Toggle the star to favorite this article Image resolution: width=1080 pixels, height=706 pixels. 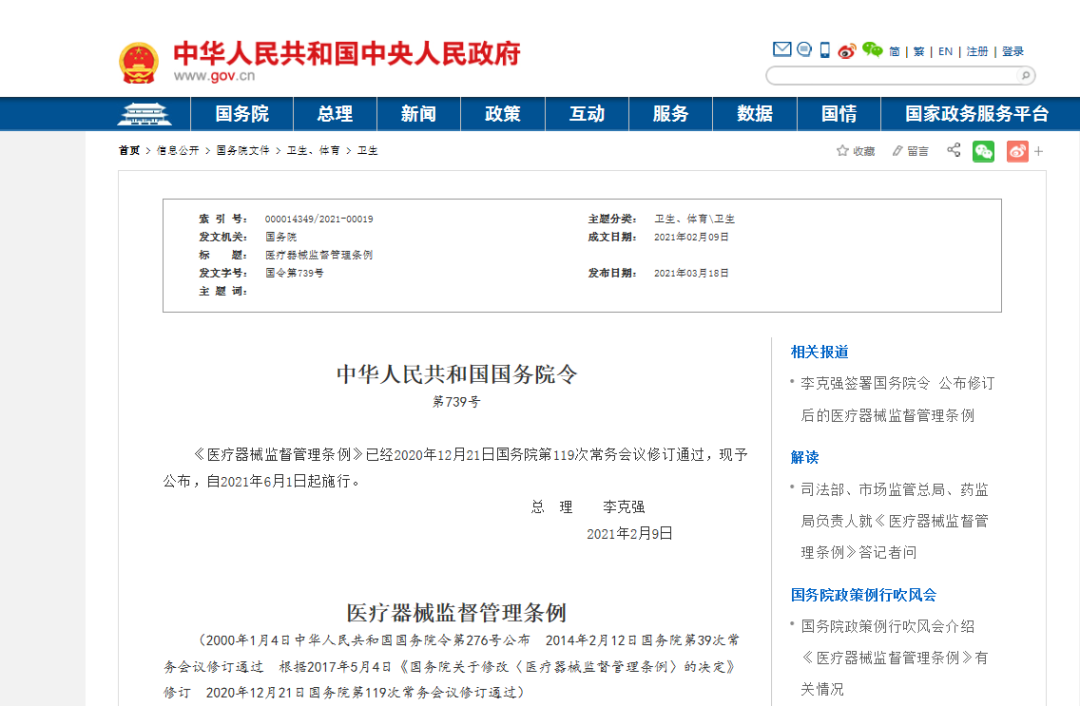coord(843,150)
